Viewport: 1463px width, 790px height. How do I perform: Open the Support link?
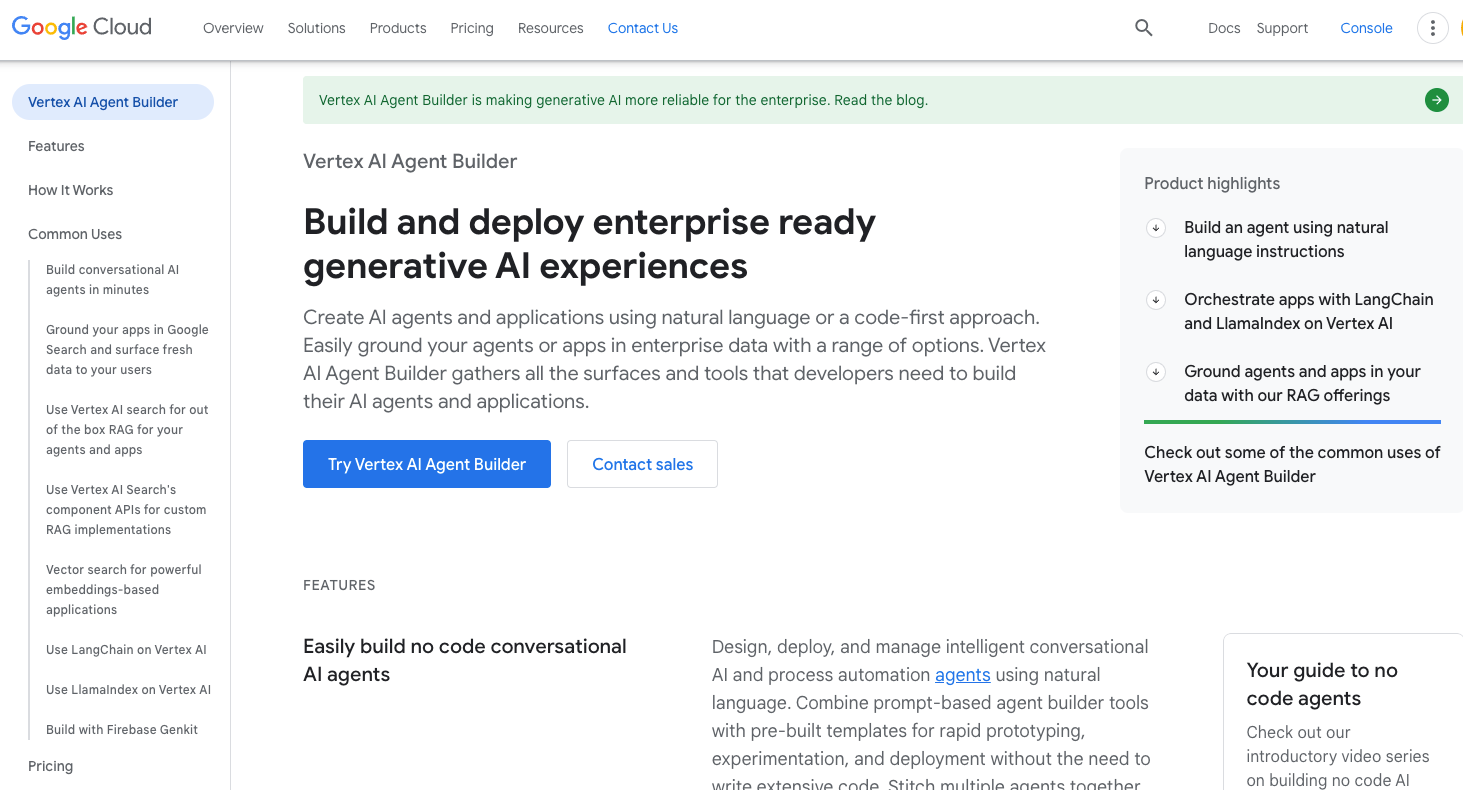(1282, 28)
